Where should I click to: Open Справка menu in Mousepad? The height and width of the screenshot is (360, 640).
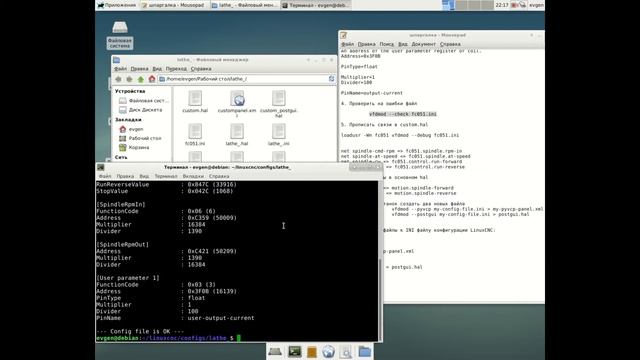(450, 44)
